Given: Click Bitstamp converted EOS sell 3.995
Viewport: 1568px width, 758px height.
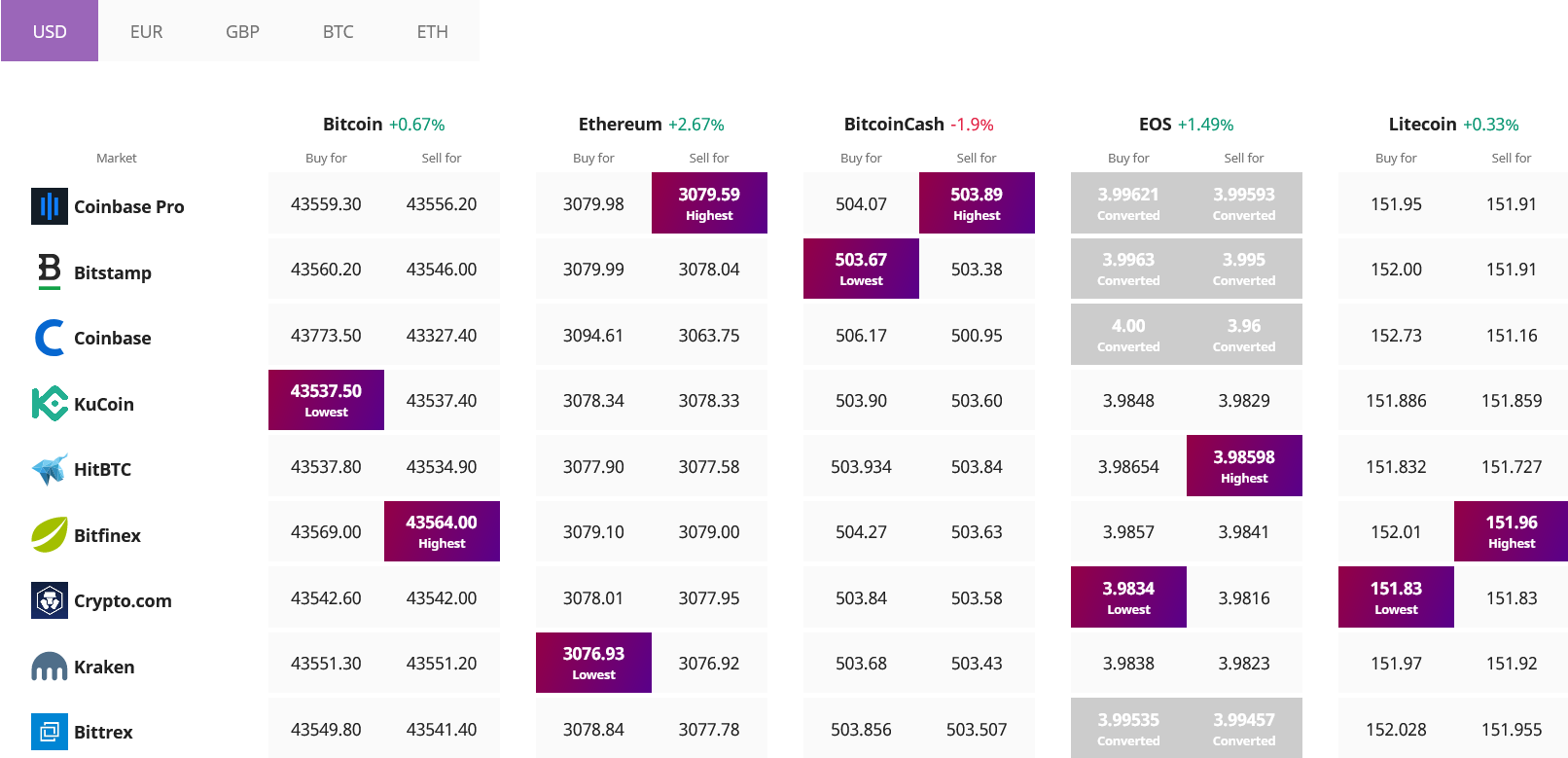Looking at the screenshot, I should coord(1244,269).
